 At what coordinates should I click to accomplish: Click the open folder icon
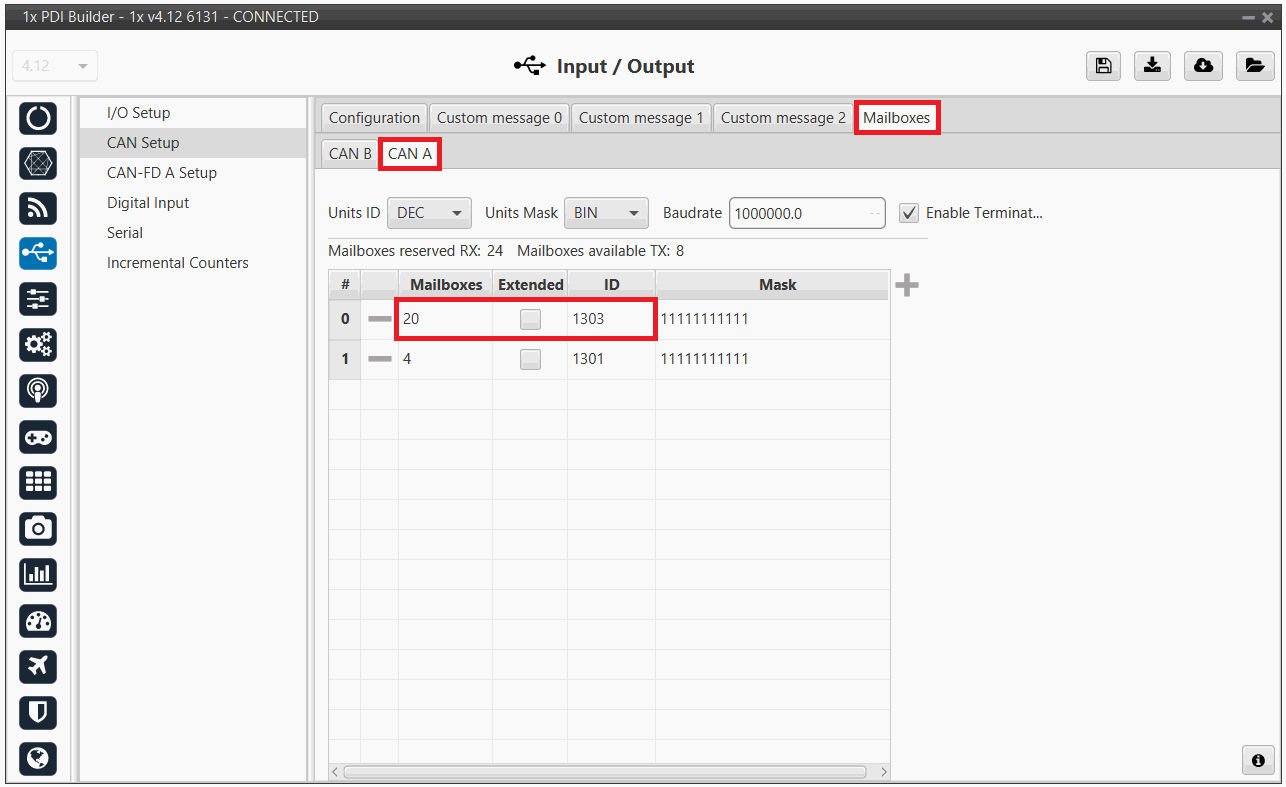[x=1254, y=66]
